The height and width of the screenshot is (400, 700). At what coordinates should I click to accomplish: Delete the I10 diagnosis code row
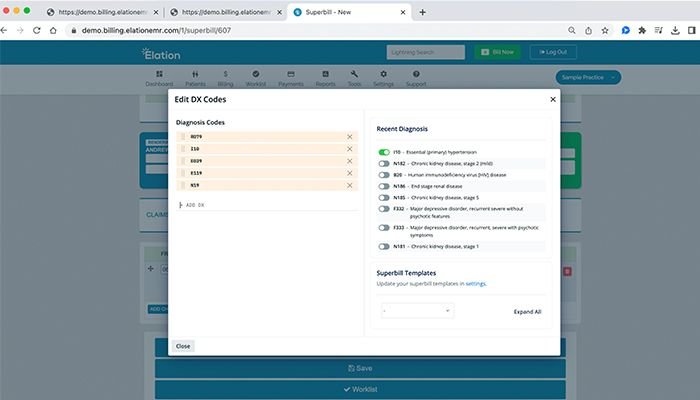pyautogui.click(x=349, y=149)
